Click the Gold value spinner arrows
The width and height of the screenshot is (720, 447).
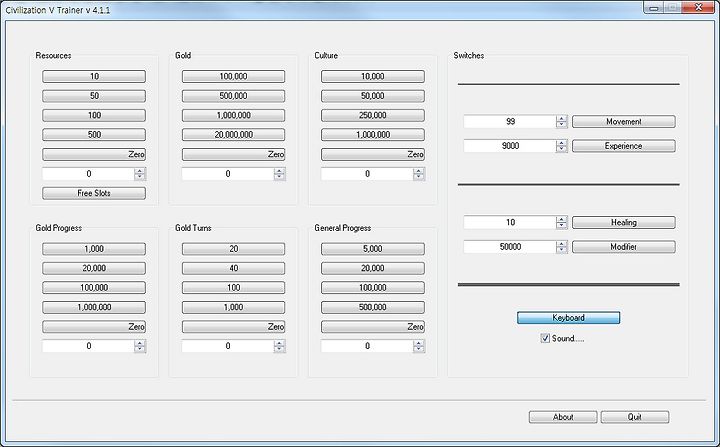[279, 174]
